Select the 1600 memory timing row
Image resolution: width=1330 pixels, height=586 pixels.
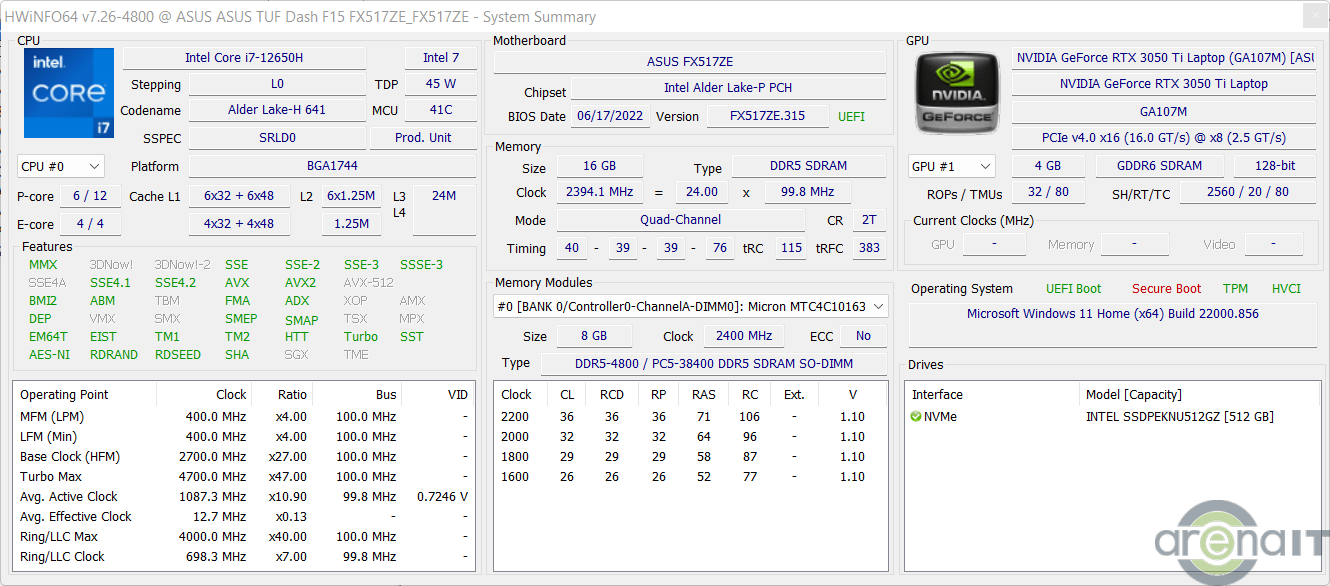[690, 477]
